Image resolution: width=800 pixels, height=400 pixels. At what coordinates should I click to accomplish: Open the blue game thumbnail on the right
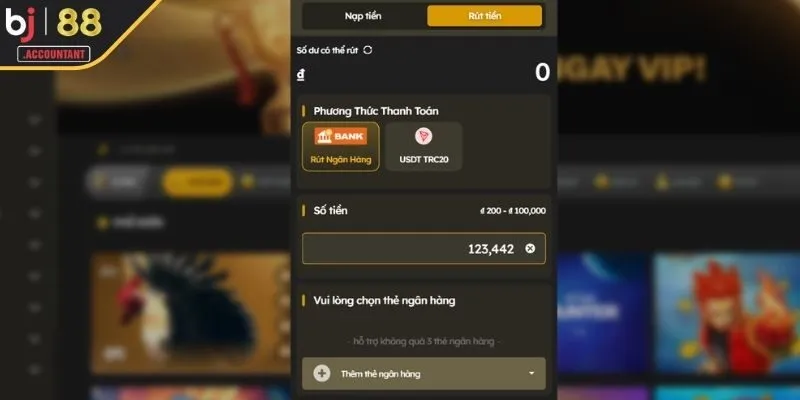602,314
